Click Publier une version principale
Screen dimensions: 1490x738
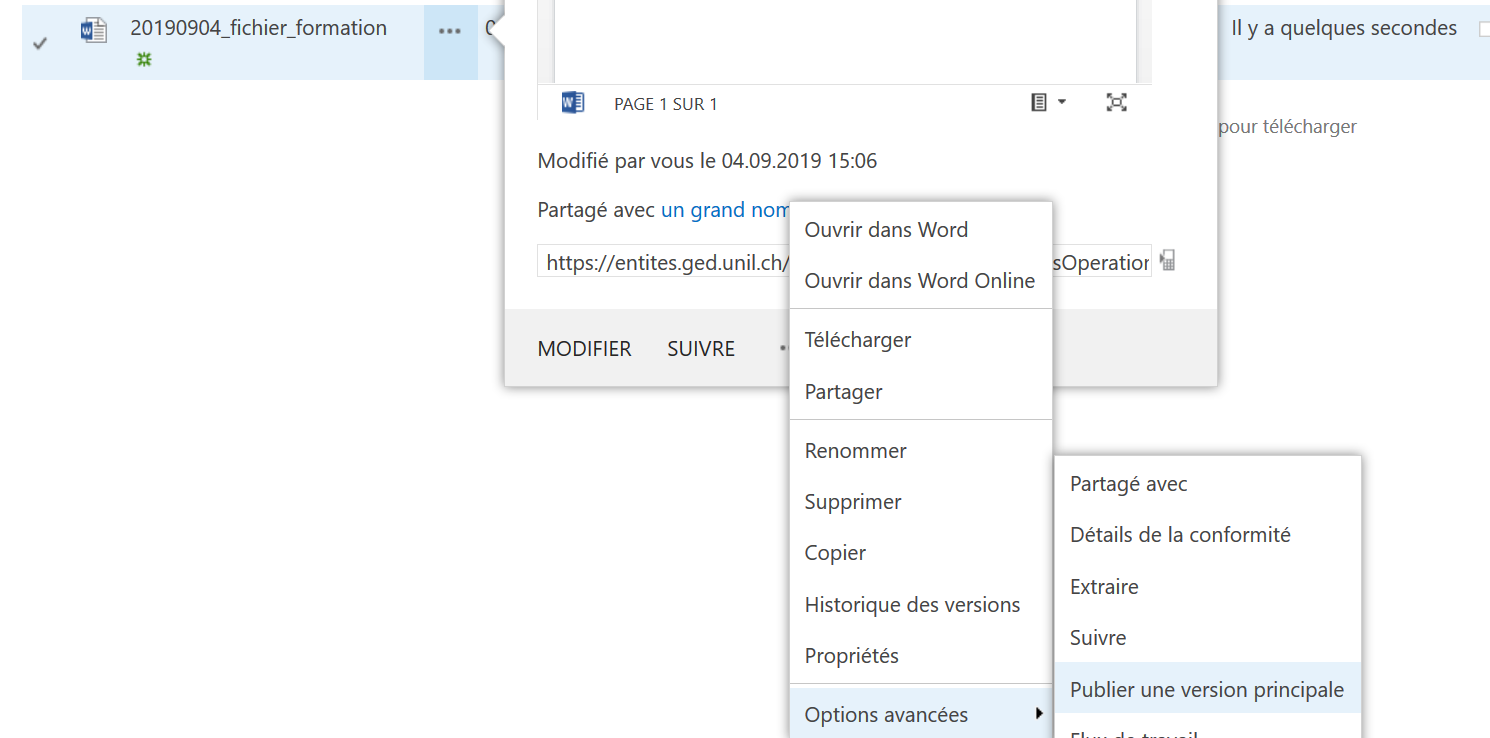tap(1206, 690)
